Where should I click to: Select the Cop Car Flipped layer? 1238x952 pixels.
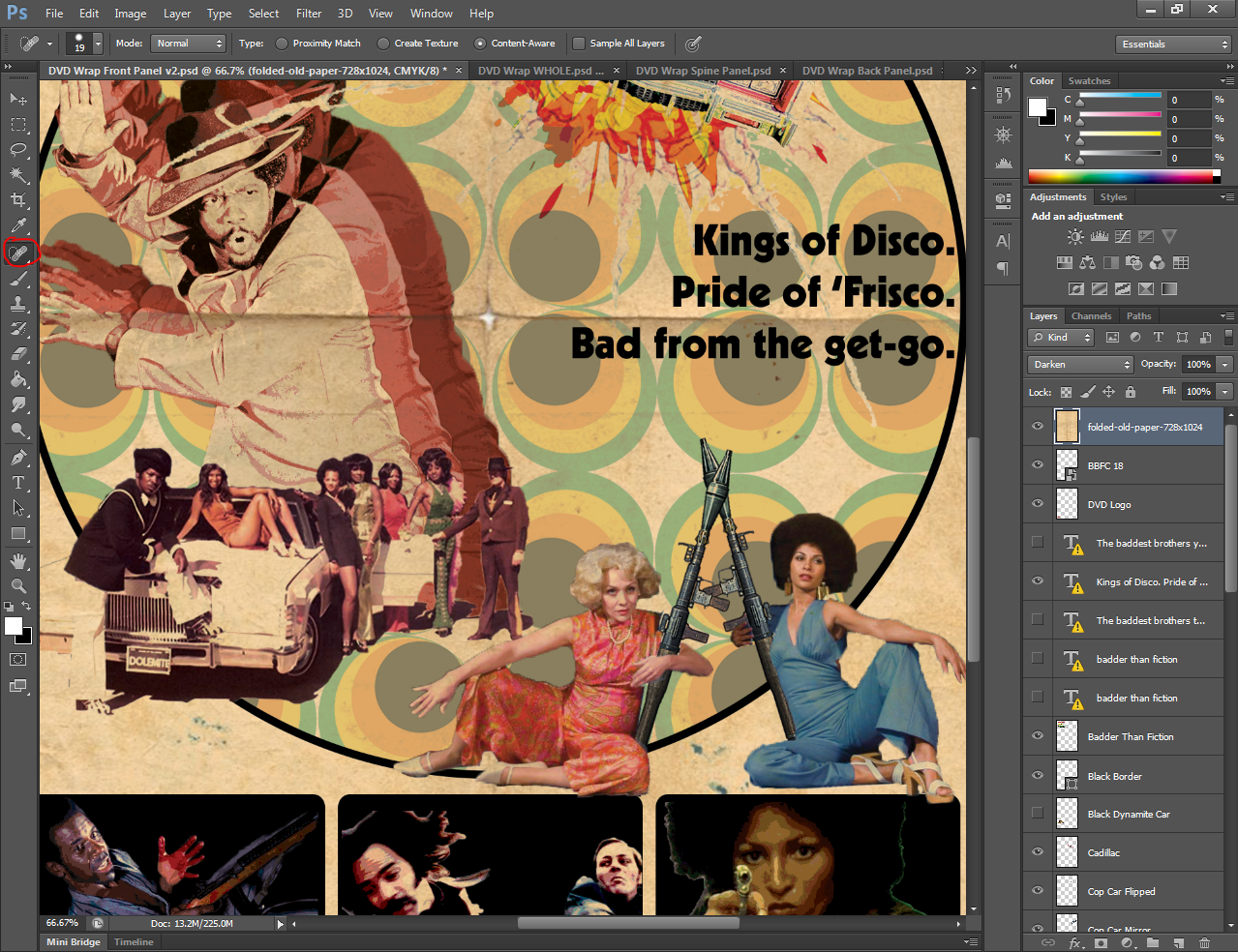(1123, 891)
